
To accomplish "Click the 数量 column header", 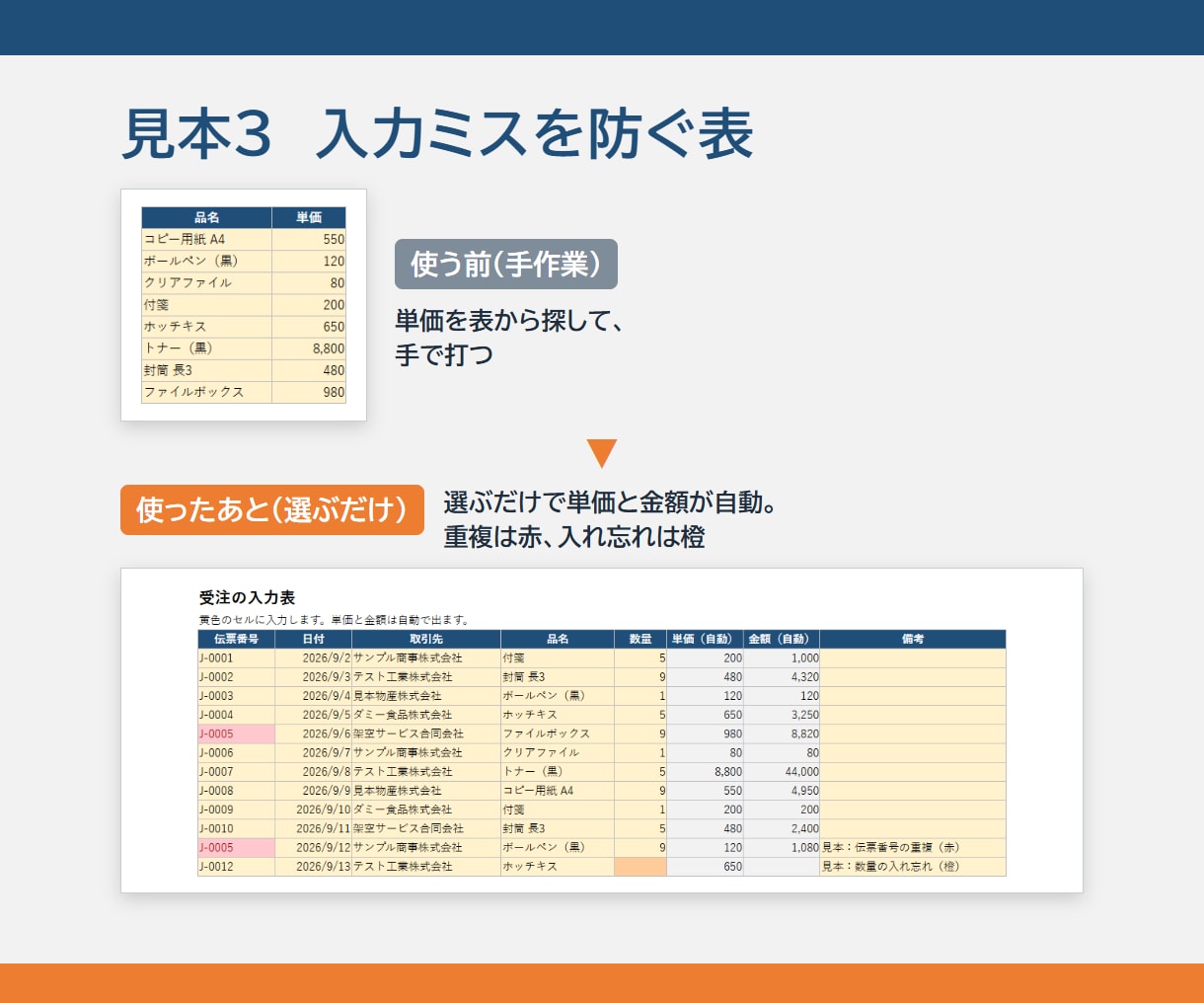I will click(640, 639).
